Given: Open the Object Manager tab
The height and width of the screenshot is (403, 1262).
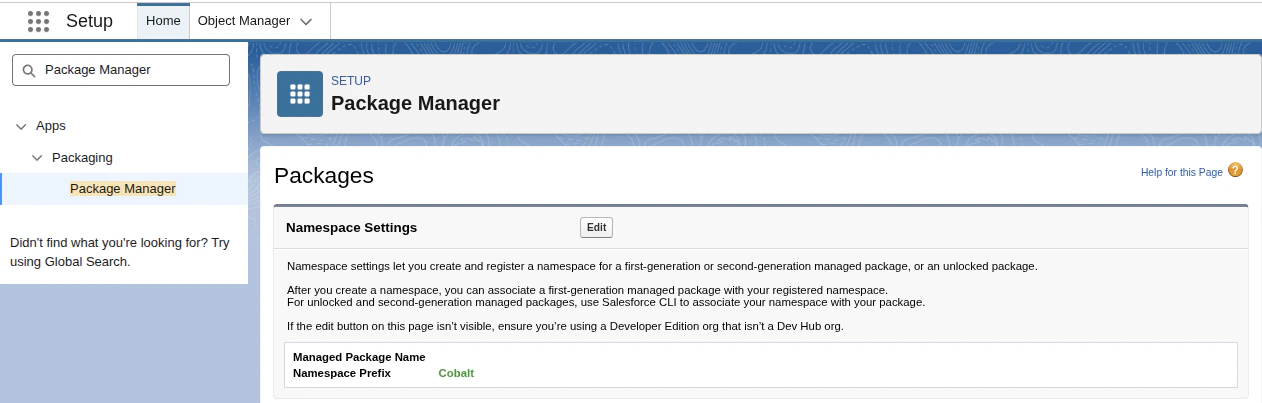Looking at the screenshot, I should (244, 20).
